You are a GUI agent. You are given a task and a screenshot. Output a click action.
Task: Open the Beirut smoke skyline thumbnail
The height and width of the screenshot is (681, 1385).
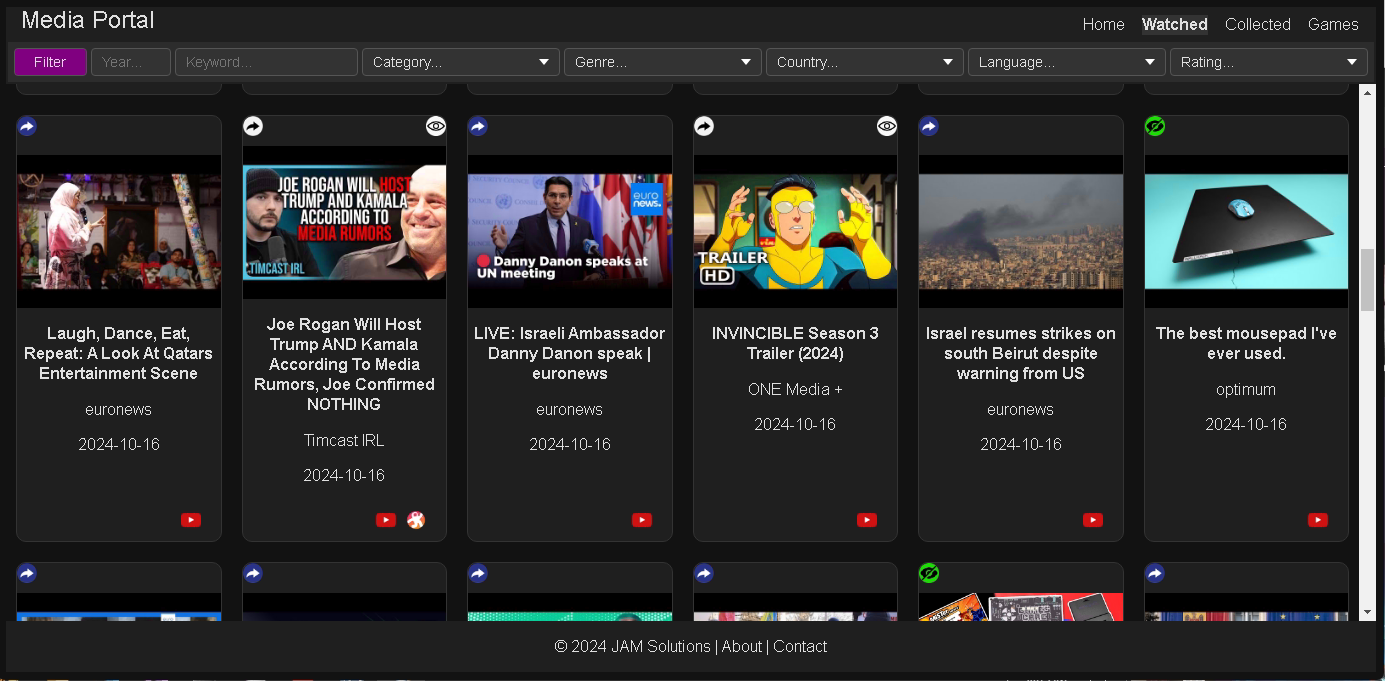(1021, 231)
